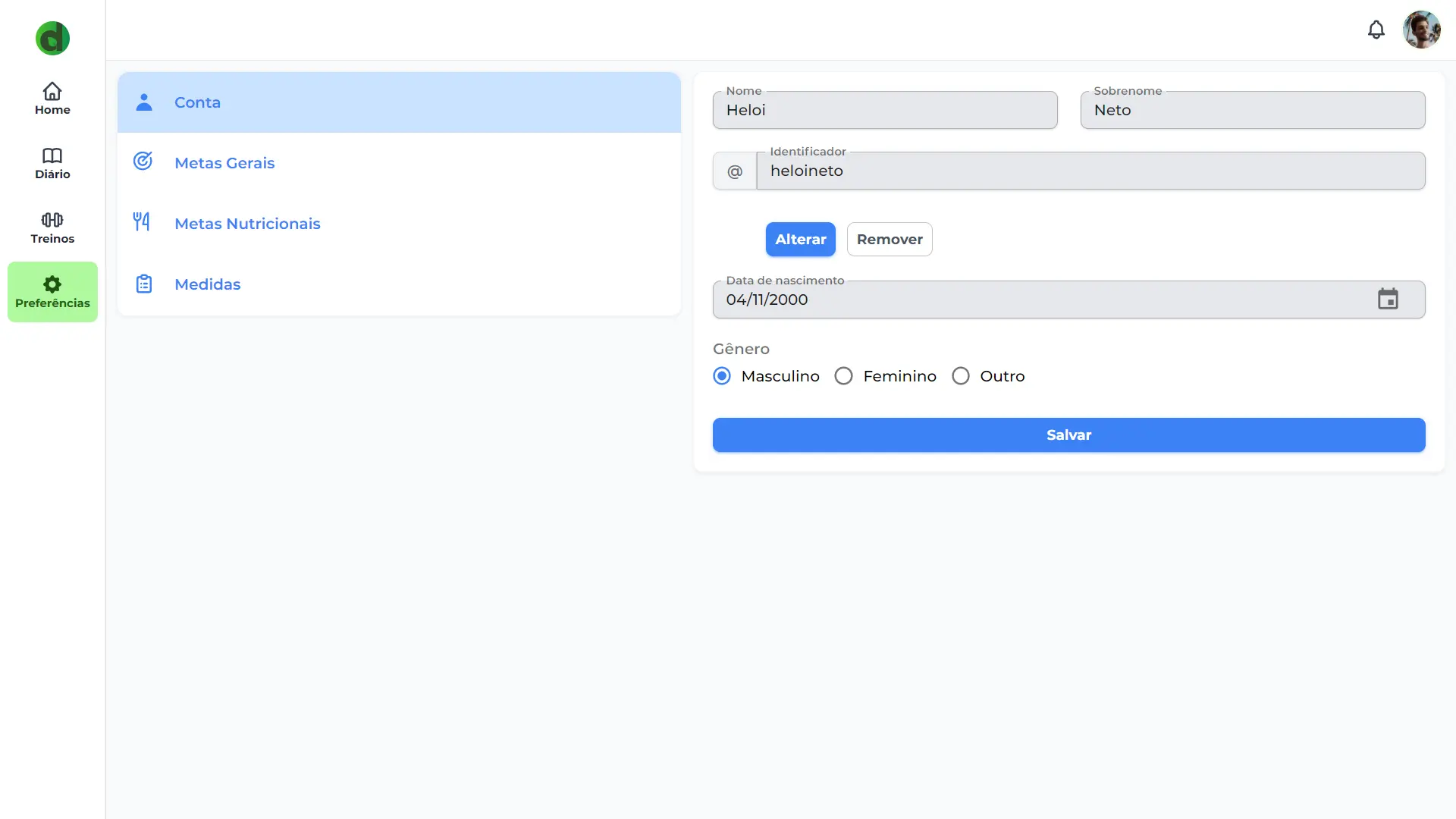Click the Sobrenome input field
Image resolution: width=1456 pixels, height=819 pixels.
tap(1253, 110)
